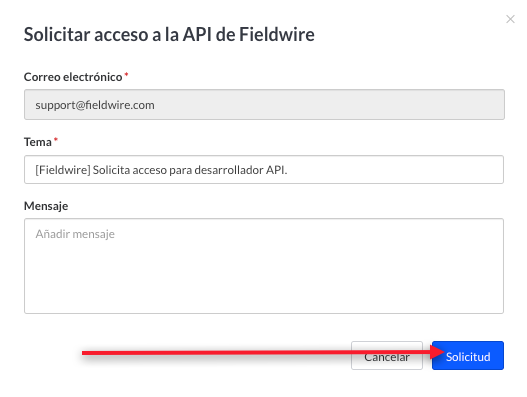Click the red asterisk beside Tema

click(56, 139)
